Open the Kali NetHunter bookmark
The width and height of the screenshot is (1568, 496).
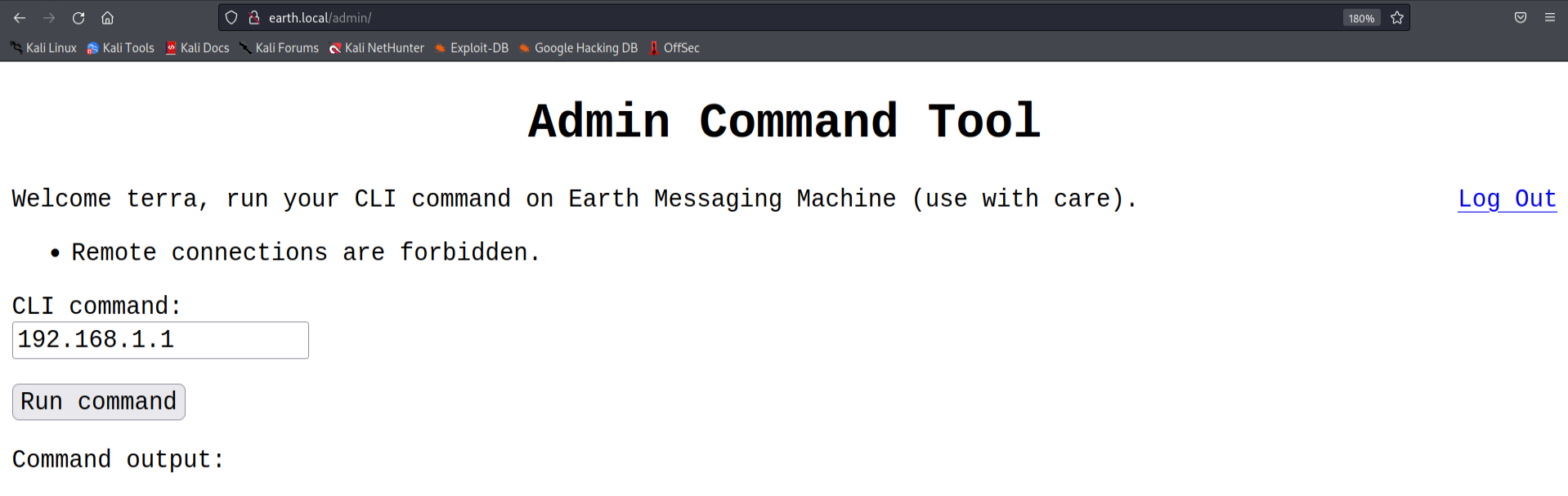click(377, 48)
